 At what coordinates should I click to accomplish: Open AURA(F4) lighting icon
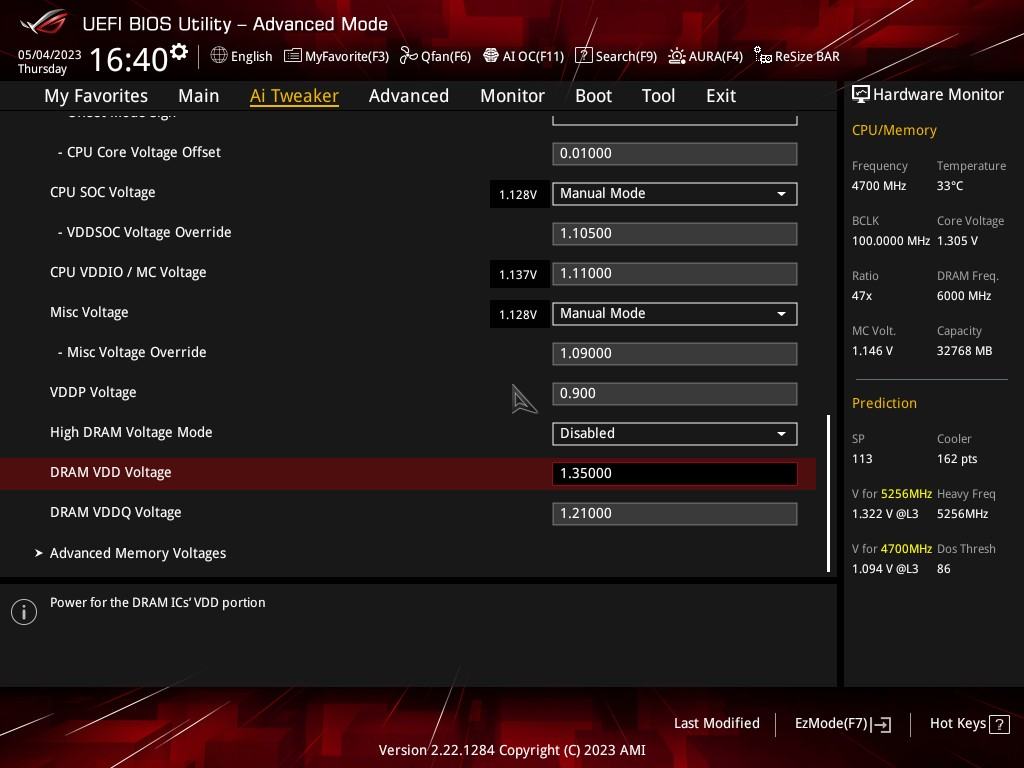coord(677,56)
